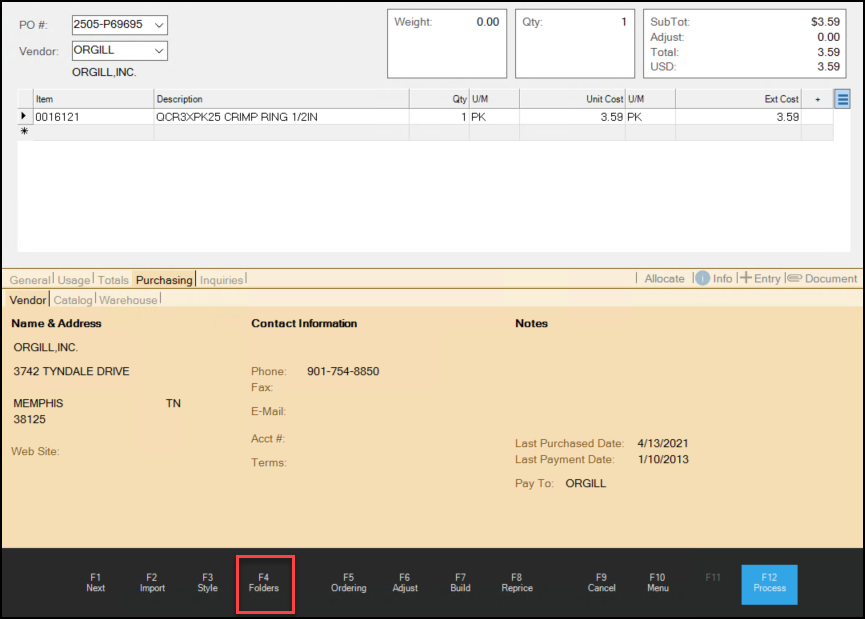This screenshot has height=619, width=865.
Task: Open the Document attachment icon
Action: coord(794,278)
